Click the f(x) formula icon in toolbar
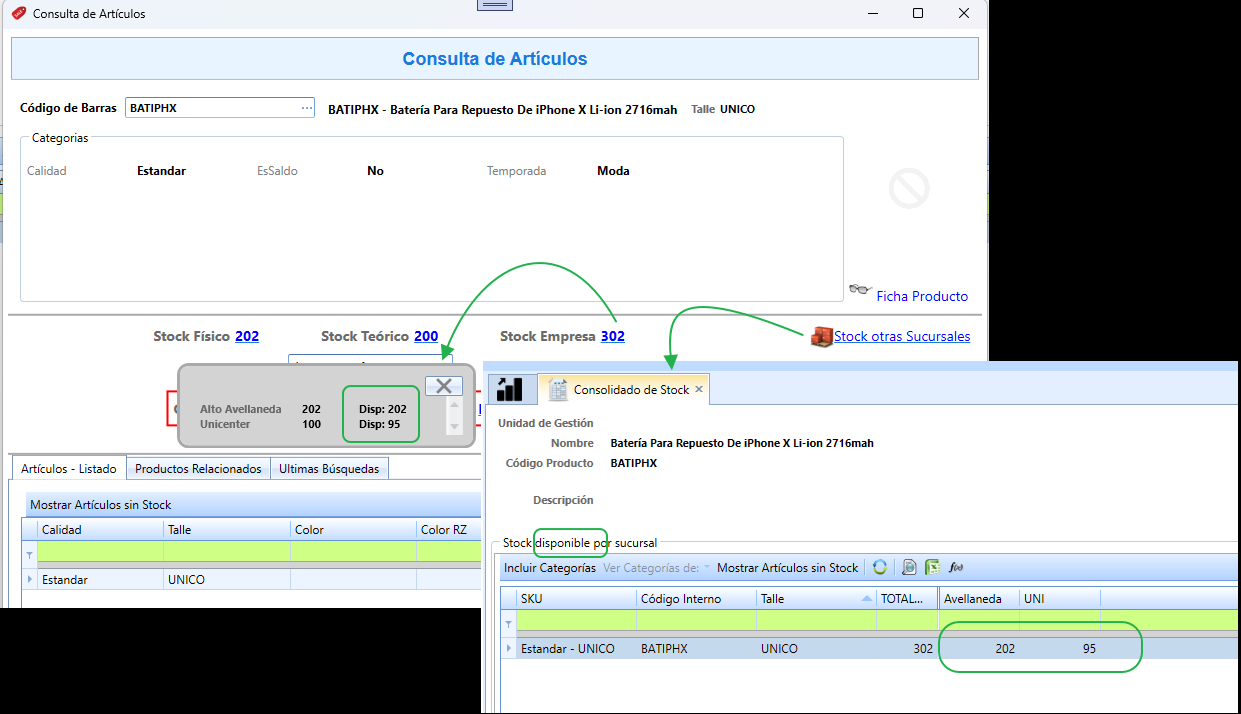This screenshot has height=714, width=1241. (956, 567)
